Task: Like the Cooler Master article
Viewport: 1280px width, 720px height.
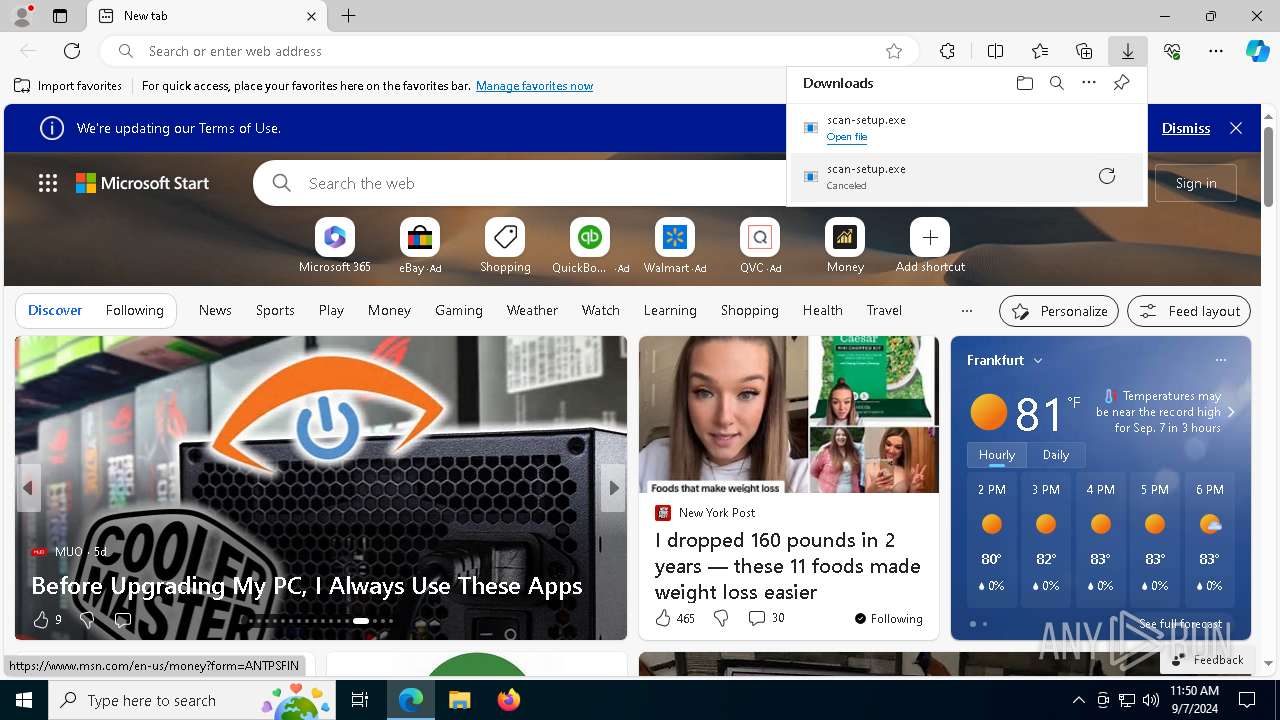Action: point(41,620)
